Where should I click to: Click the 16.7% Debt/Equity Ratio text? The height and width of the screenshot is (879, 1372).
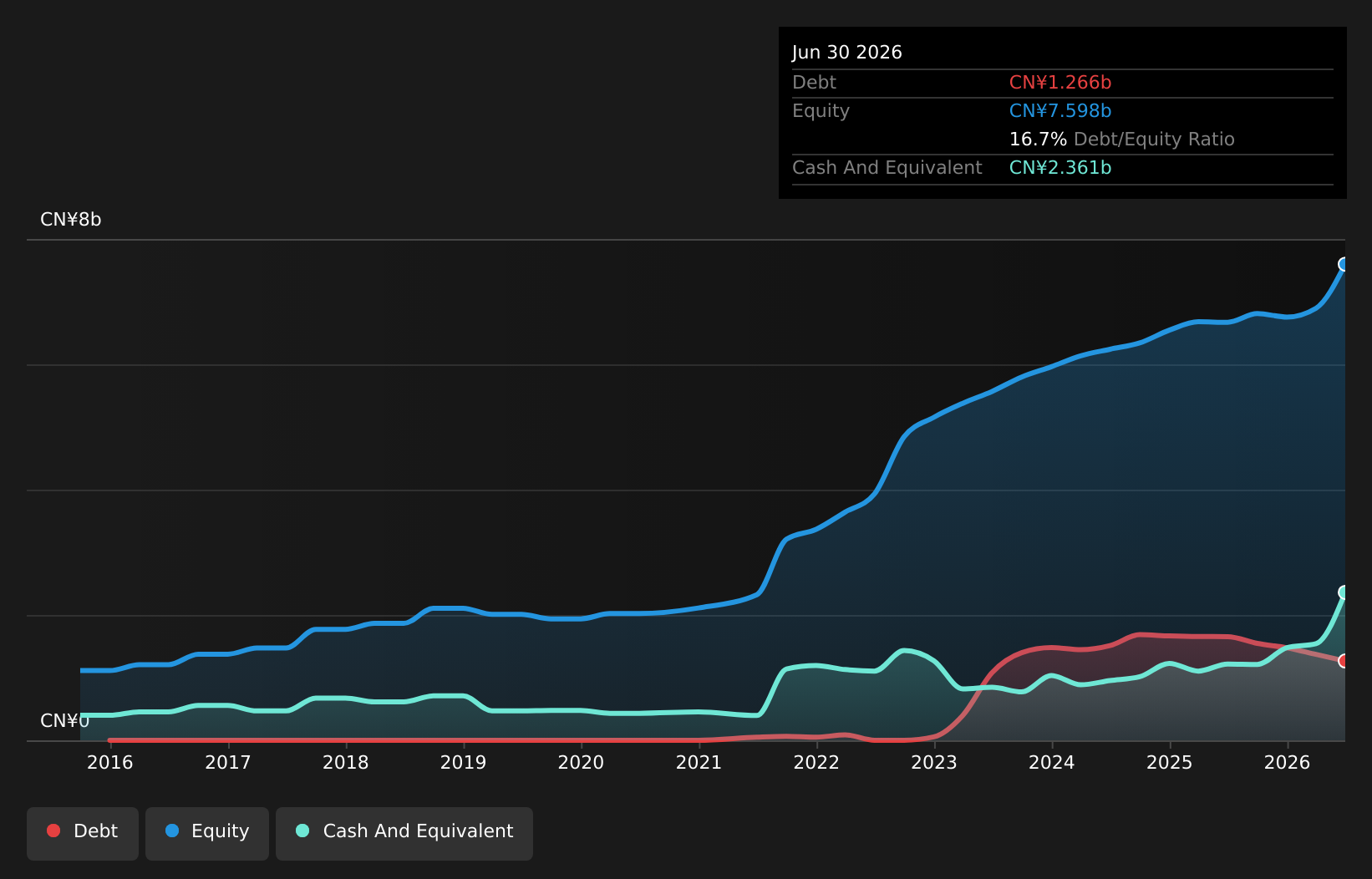point(1122,140)
